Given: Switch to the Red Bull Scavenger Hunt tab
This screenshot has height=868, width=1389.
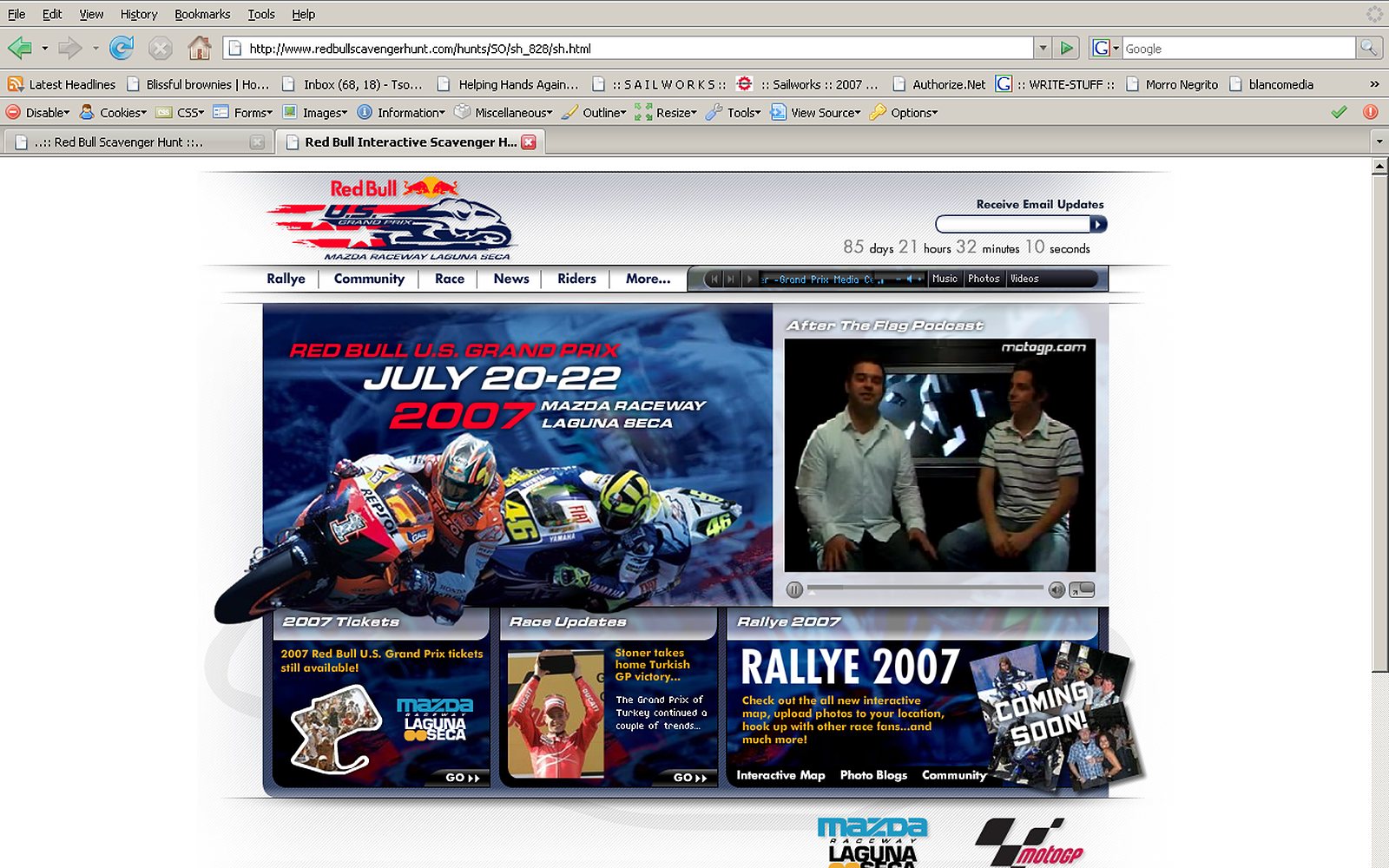Looking at the screenshot, I should click(138, 142).
